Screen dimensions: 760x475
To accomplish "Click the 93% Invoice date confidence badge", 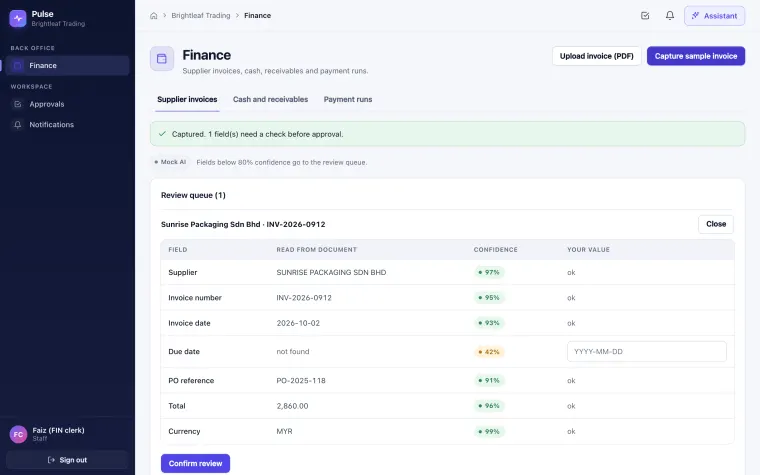I will (x=489, y=323).
